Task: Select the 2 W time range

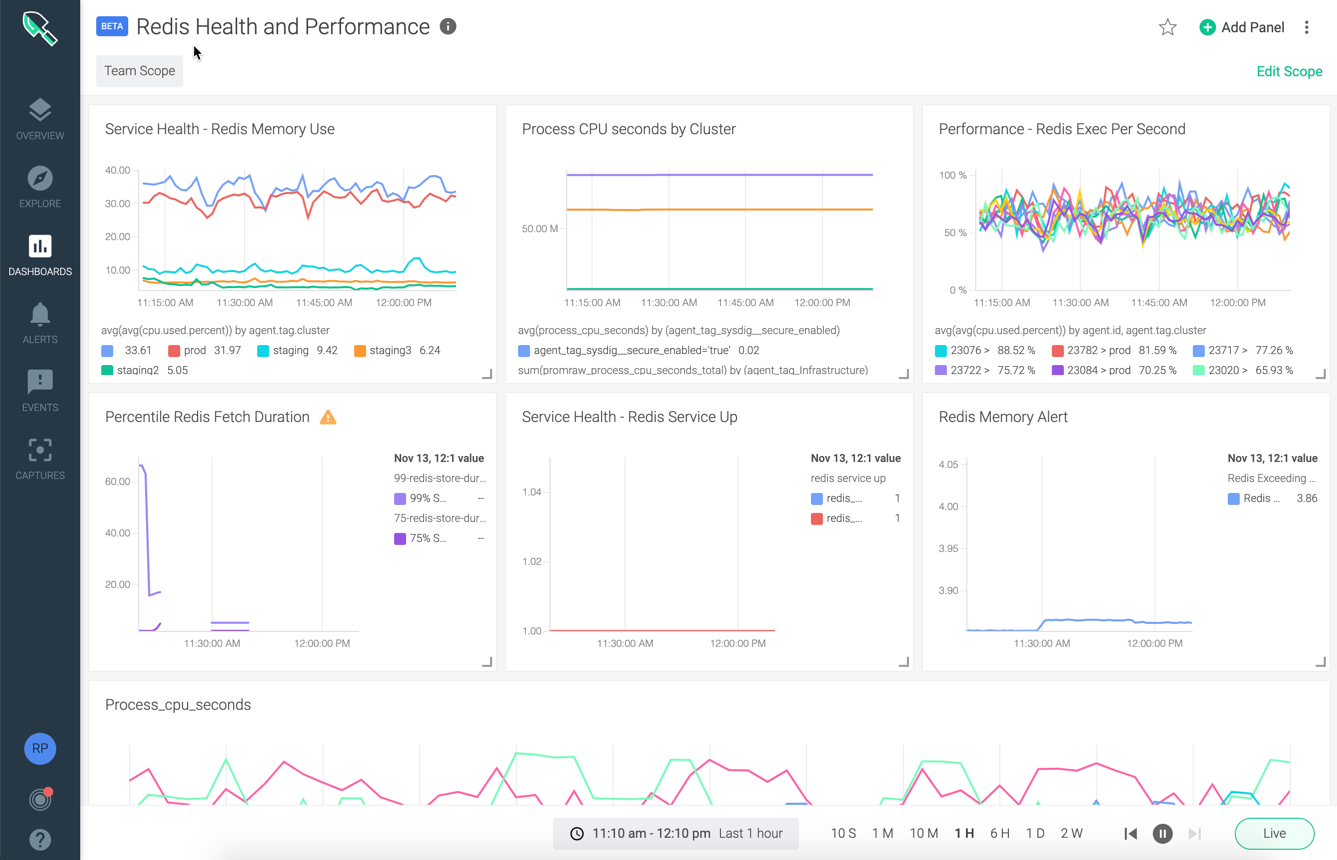Action: coord(1071,833)
